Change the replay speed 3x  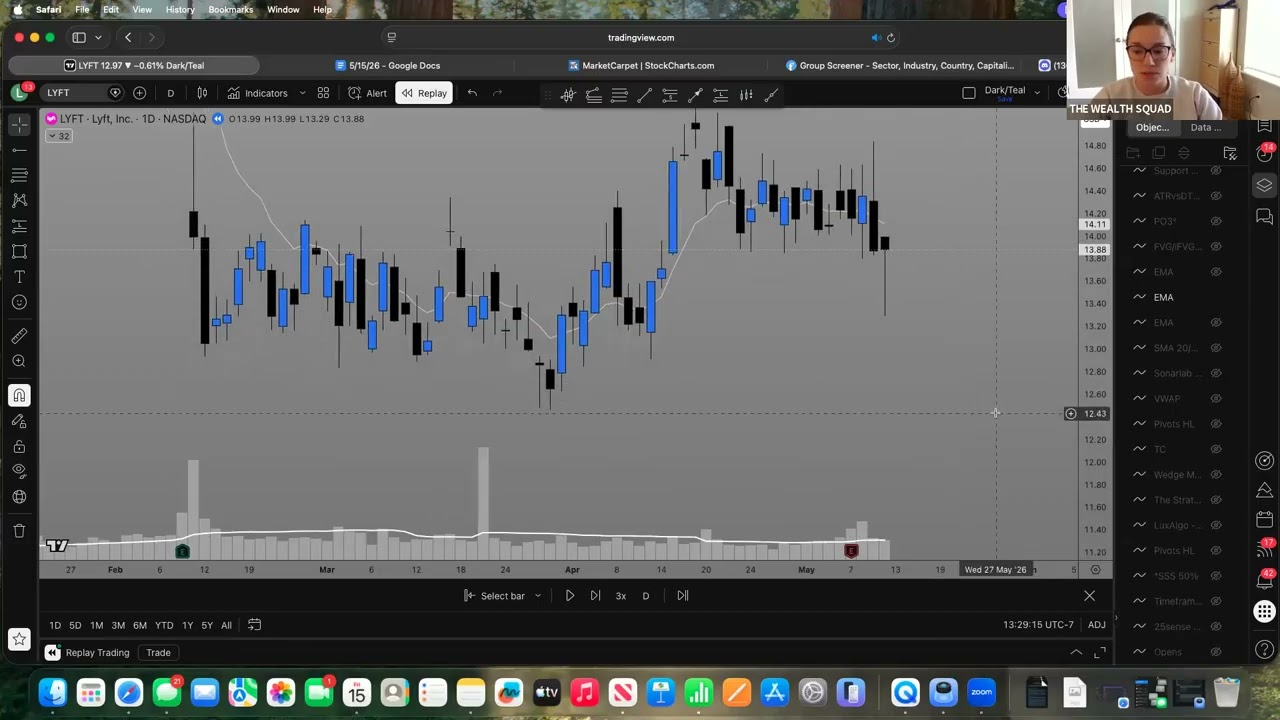click(x=621, y=596)
